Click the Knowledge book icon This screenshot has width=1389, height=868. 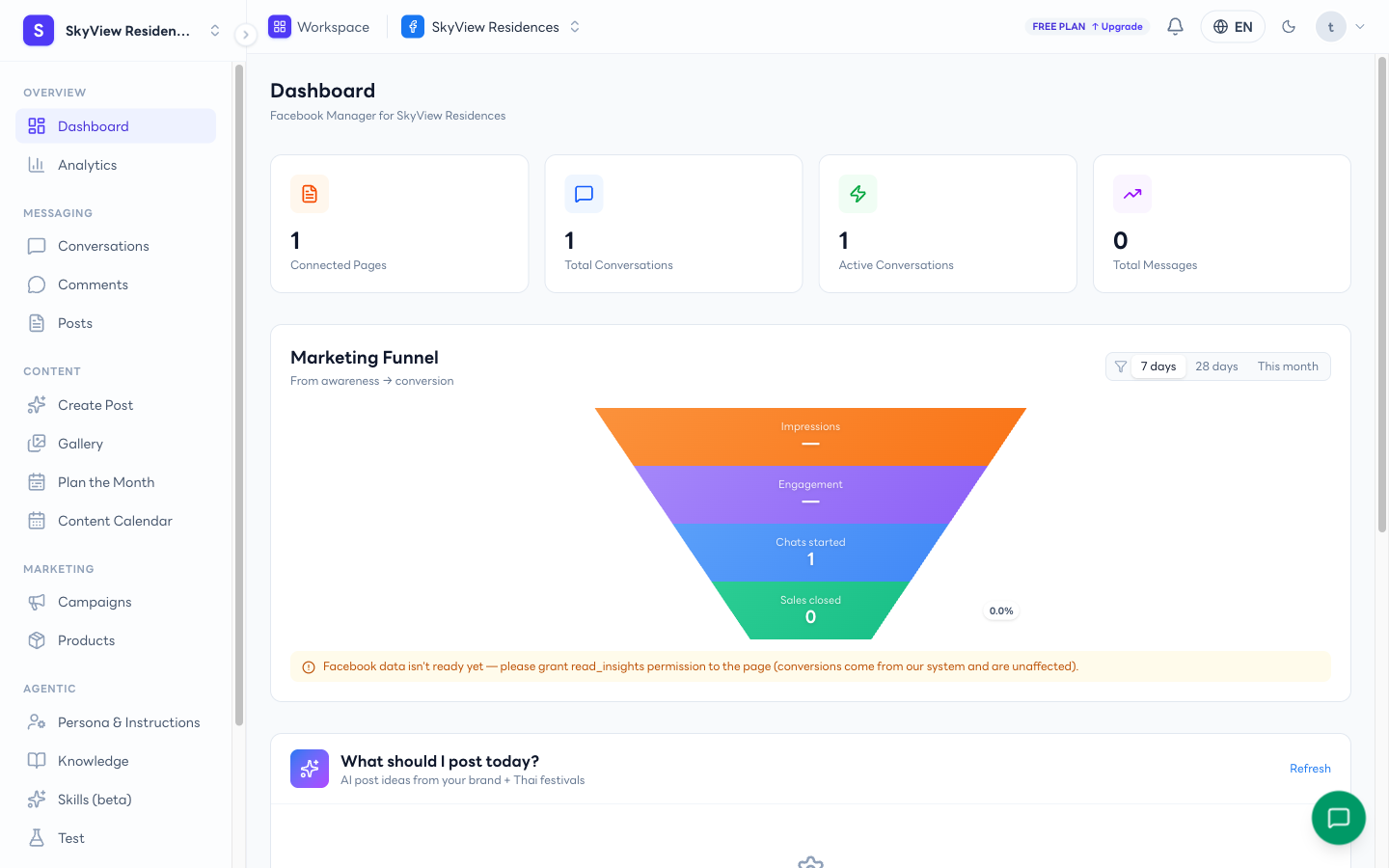(x=37, y=761)
